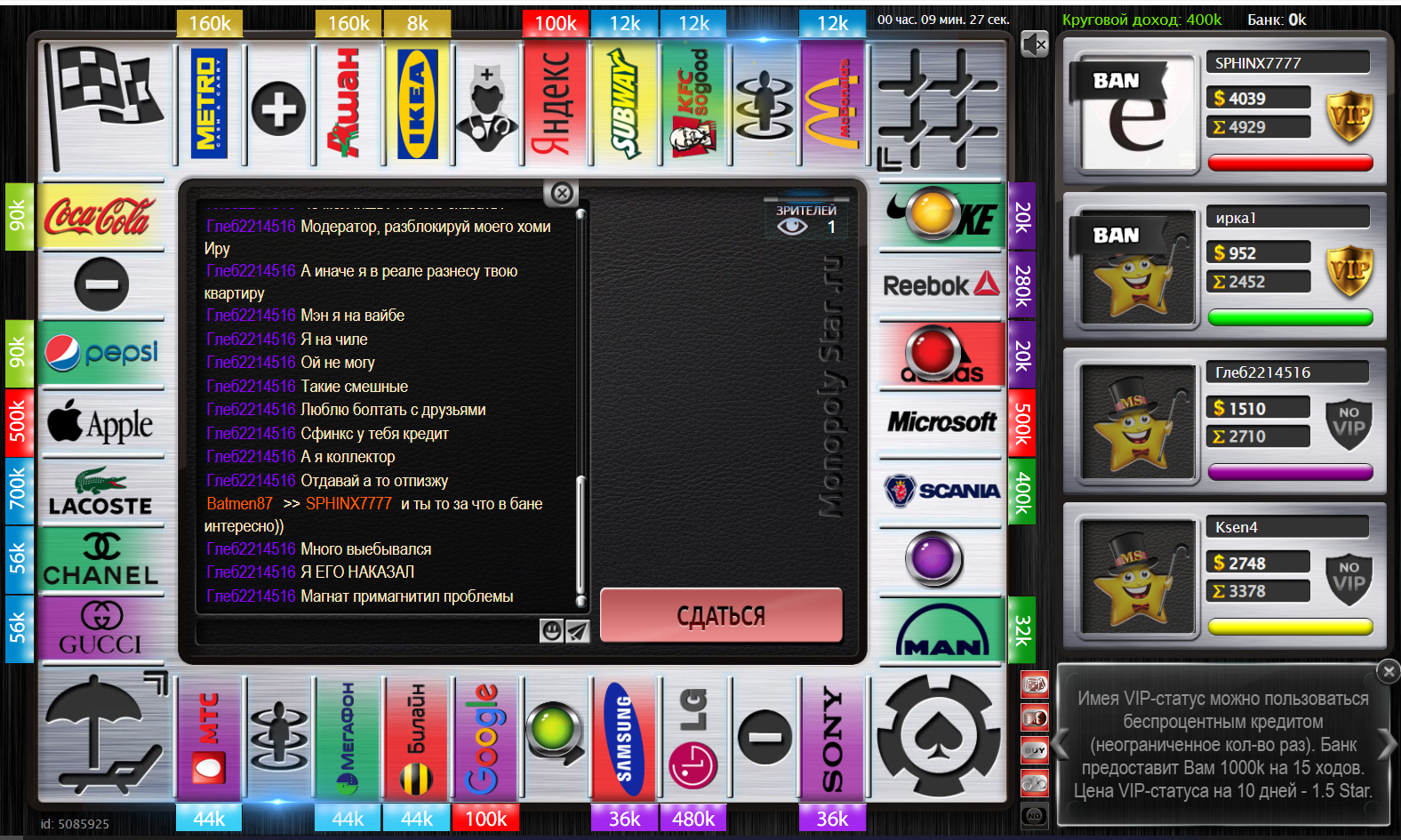Viewport: 1401px width, 840px height.
Task: Open SPHINX7777 player avatar
Action: (1137, 113)
